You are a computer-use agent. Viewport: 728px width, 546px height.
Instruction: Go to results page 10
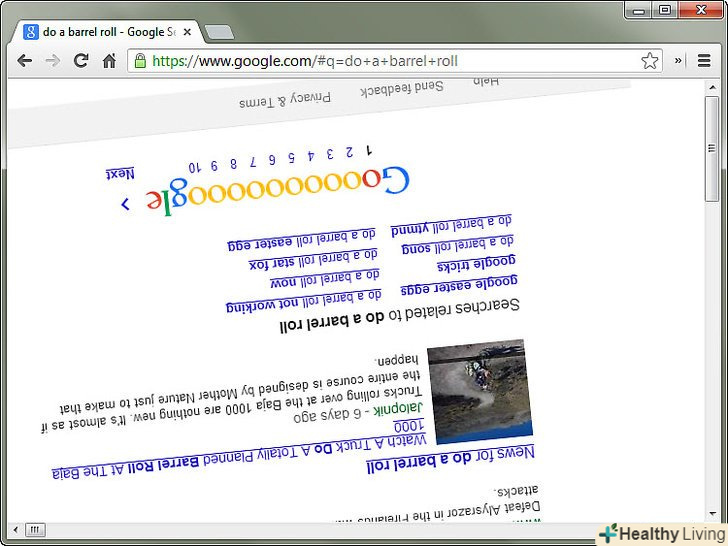[x=195, y=167]
